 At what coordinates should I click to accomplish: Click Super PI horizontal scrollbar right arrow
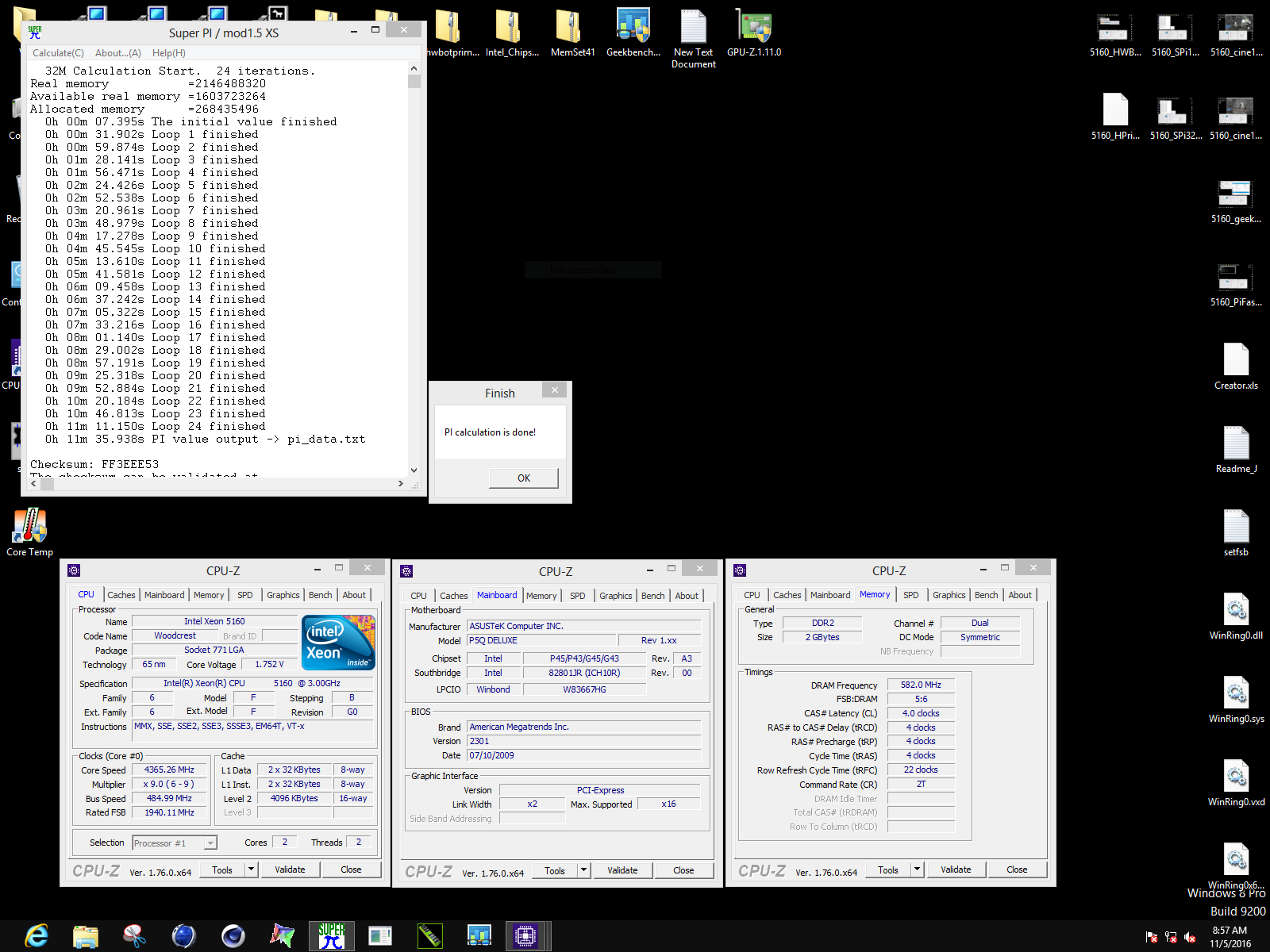(401, 483)
